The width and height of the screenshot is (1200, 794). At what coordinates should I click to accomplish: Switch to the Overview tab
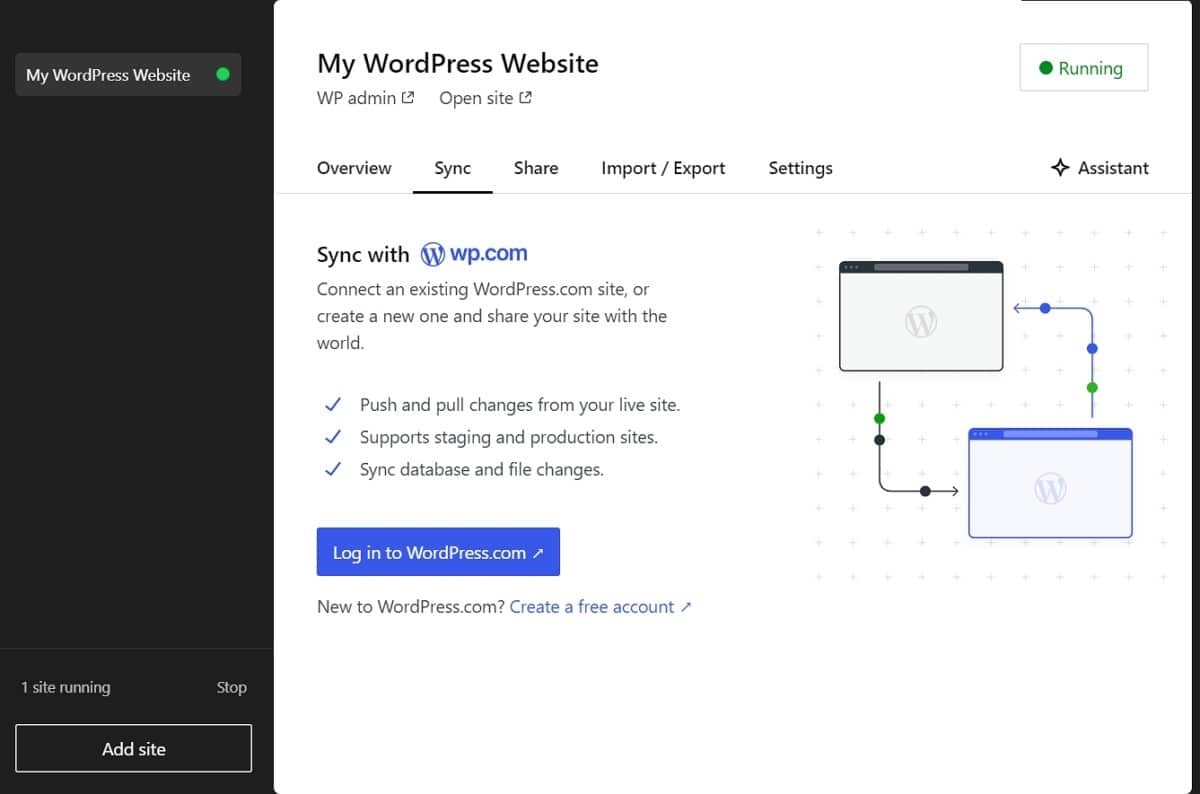pos(354,168)
